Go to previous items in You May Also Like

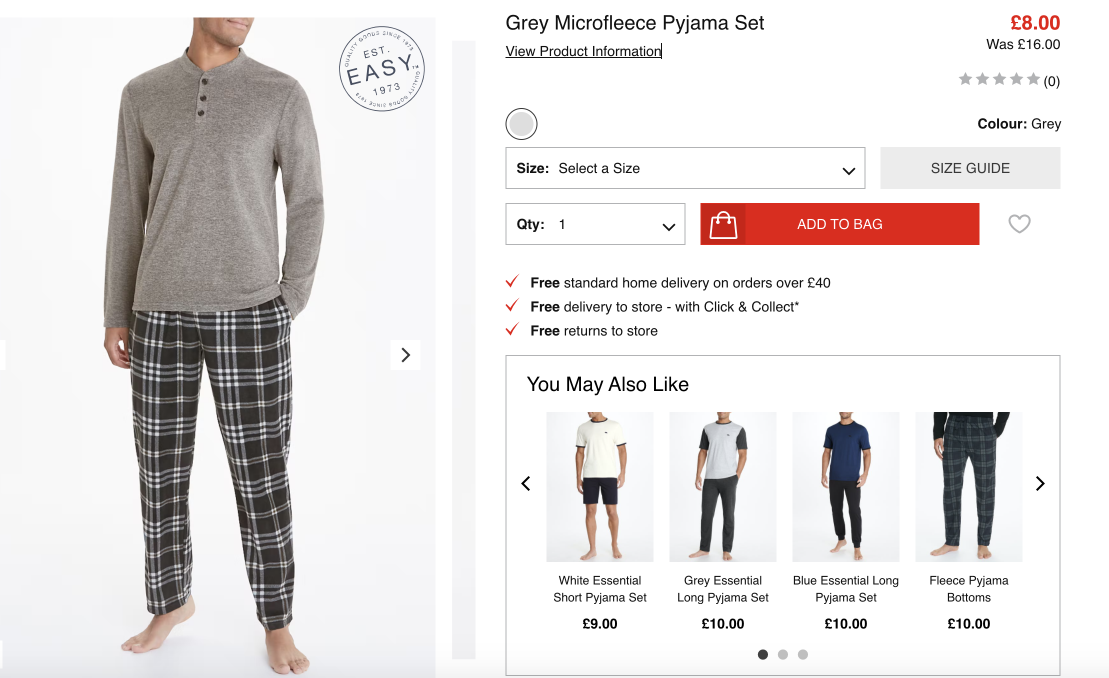point(526,484)
